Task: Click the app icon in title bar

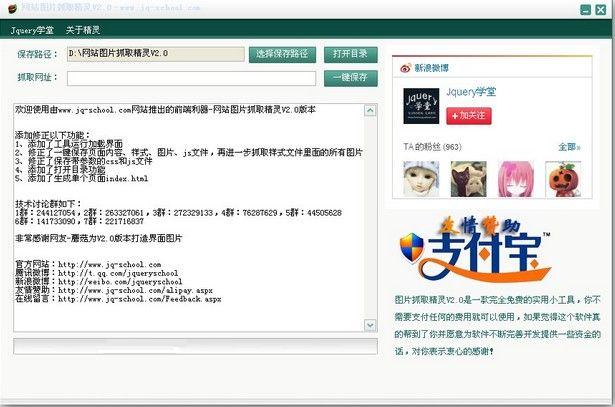Action: [x=13, y=8]
